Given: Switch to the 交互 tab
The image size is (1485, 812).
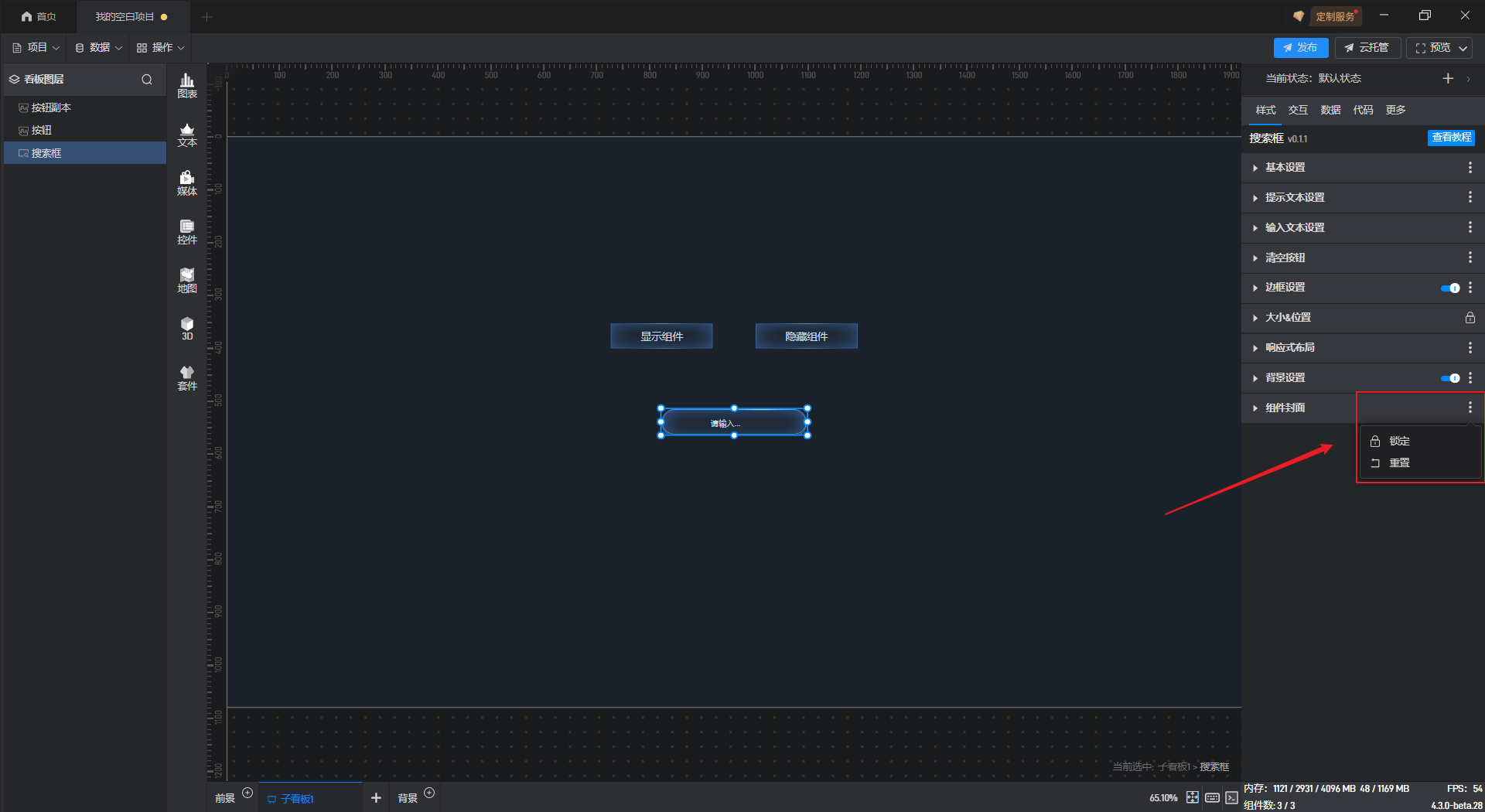Looking at the screenshot, I should pos(1298,110).
